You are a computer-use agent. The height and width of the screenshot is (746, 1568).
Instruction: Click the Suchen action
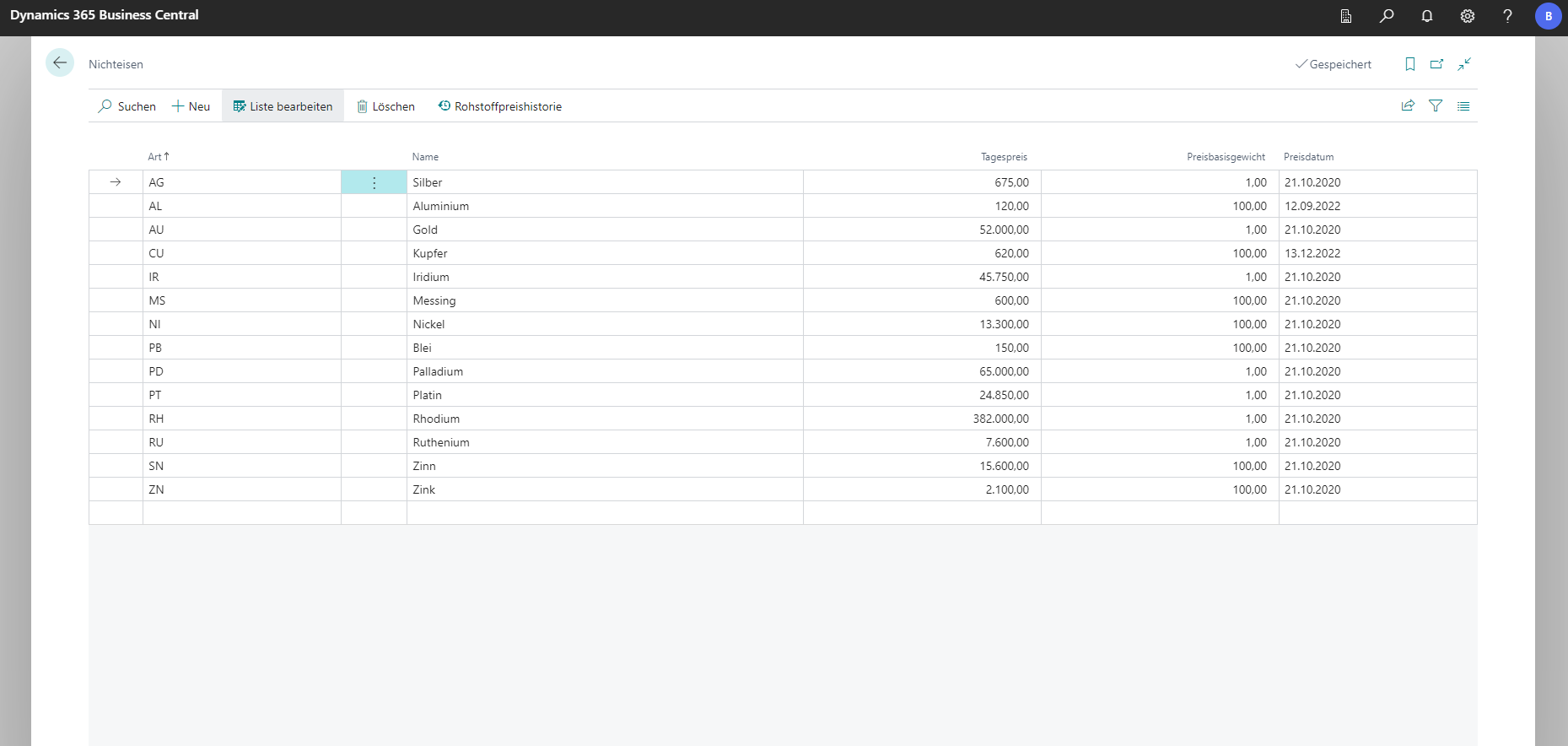[127, 106]
